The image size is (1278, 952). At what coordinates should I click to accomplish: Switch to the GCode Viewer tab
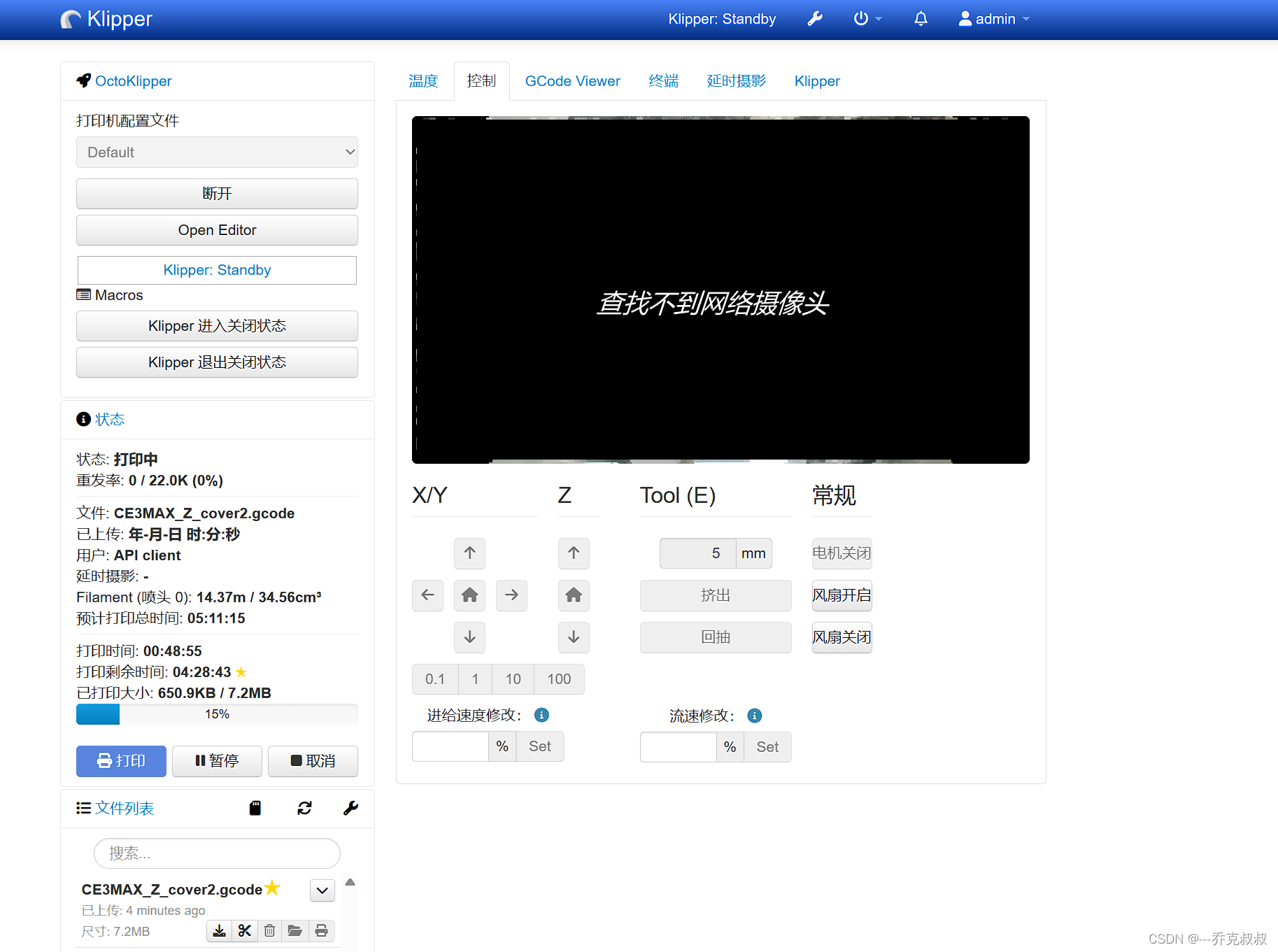click(x=572, y=80)
